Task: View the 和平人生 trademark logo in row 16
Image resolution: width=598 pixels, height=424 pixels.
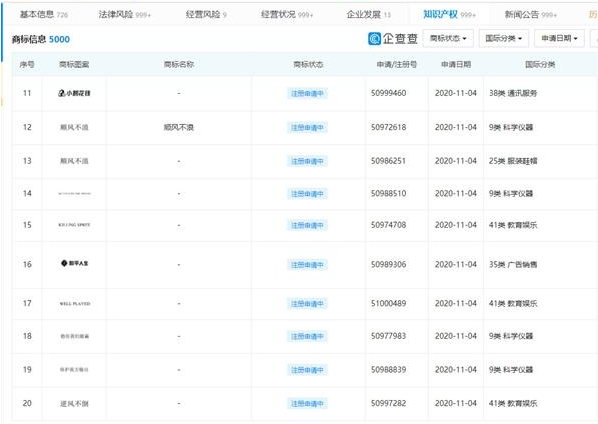Action: tap(75, 263)
